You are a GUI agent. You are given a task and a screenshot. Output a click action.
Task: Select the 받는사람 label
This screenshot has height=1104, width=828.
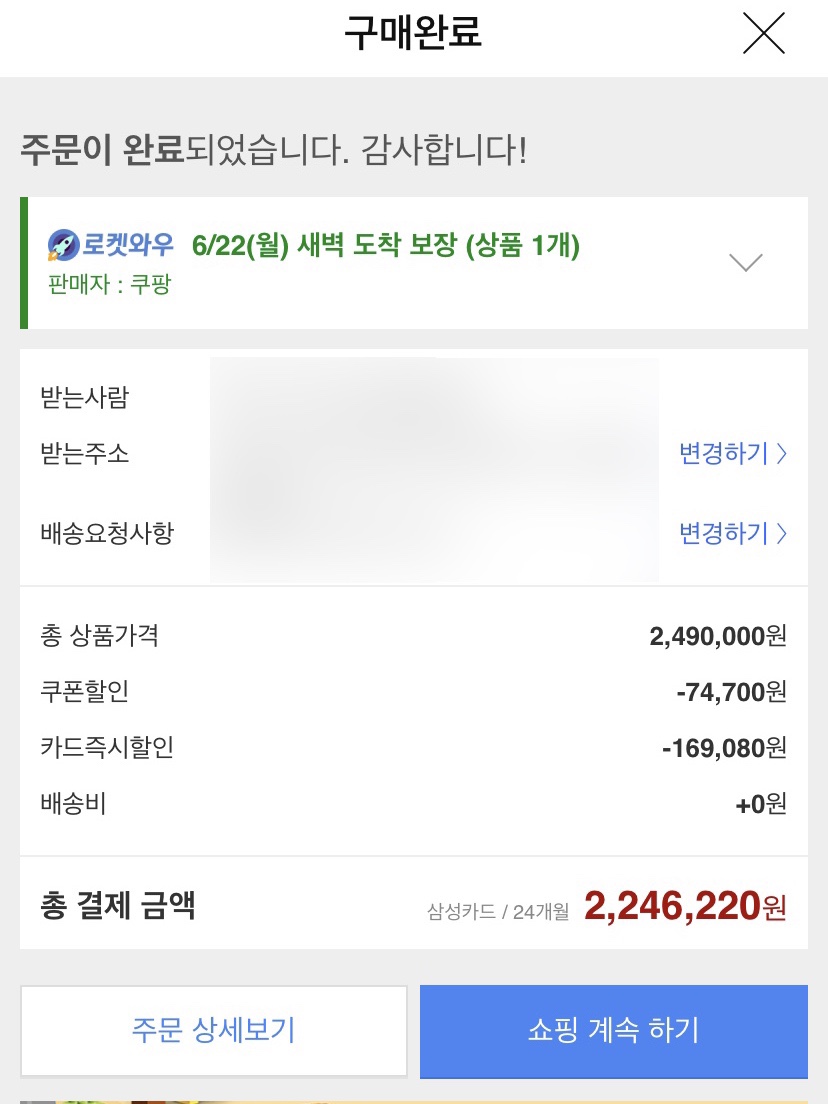point(84,397)
